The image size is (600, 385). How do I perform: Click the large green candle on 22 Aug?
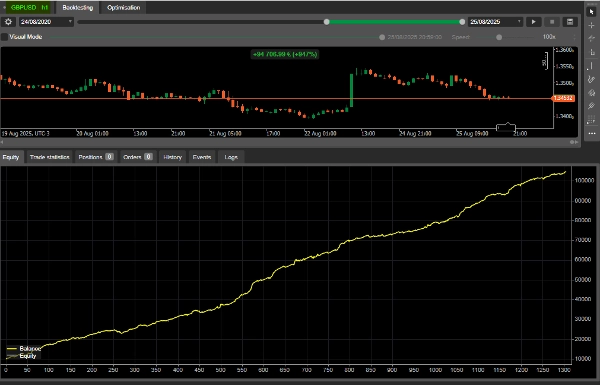(x=351, y=90)
